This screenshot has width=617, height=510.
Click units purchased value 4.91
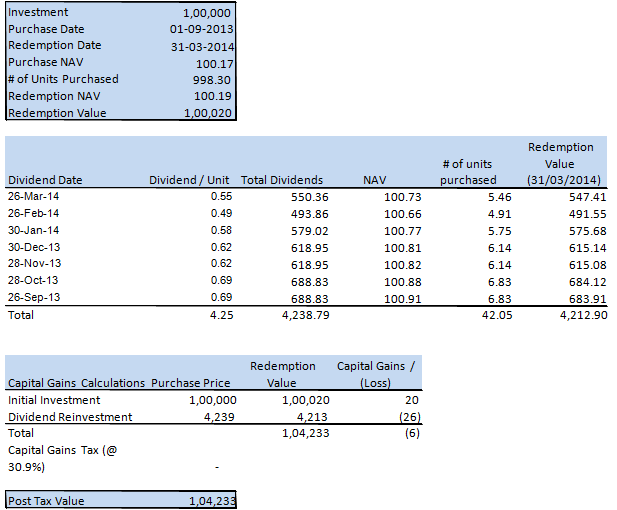(x=499, y=214)
